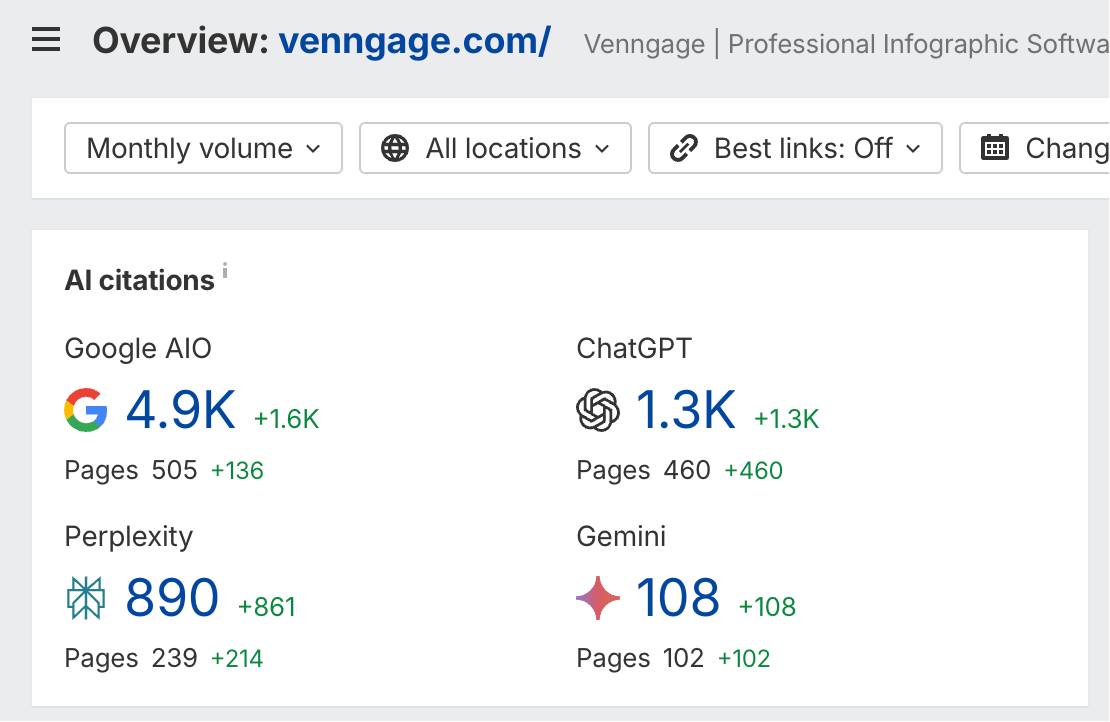
Task: Click Google AIO Pages 505 value
Action: coord(174,470)
